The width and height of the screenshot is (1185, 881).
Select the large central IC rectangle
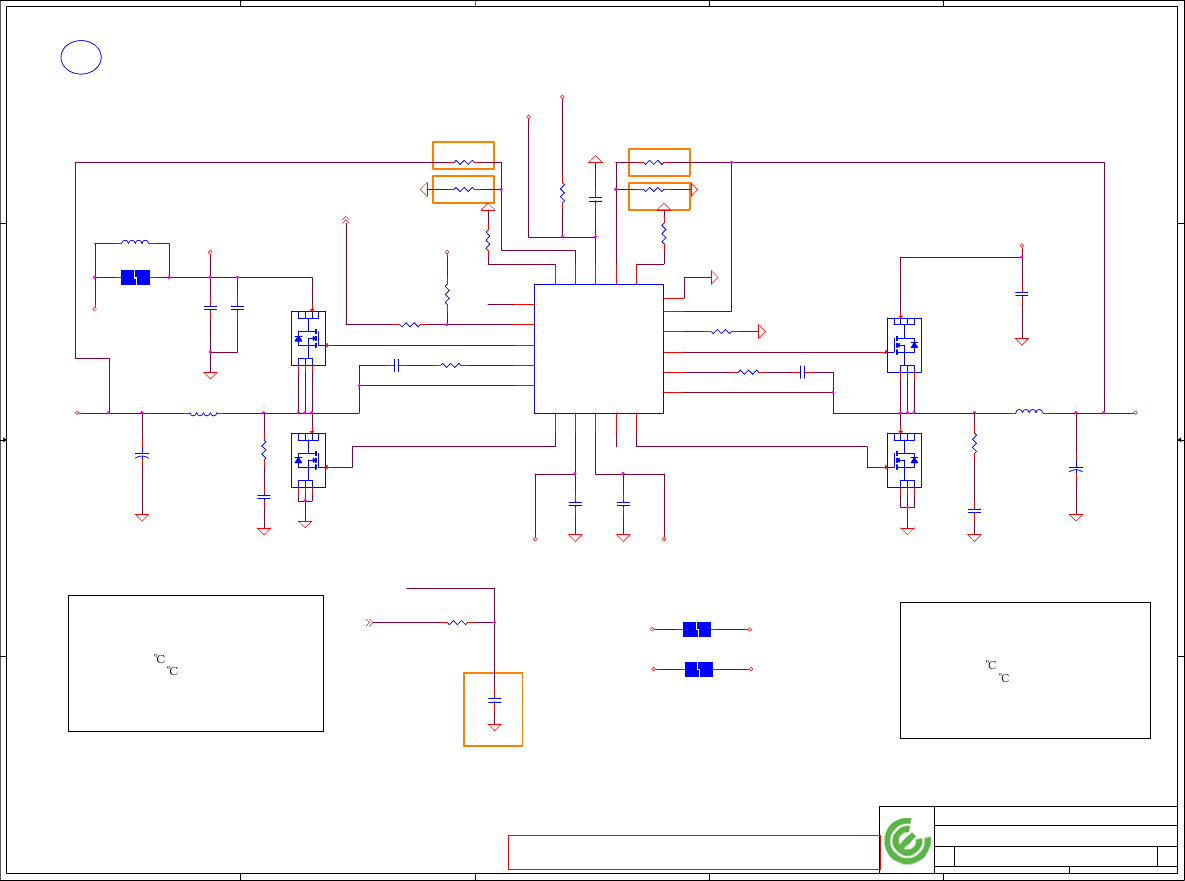coord(599,349)
